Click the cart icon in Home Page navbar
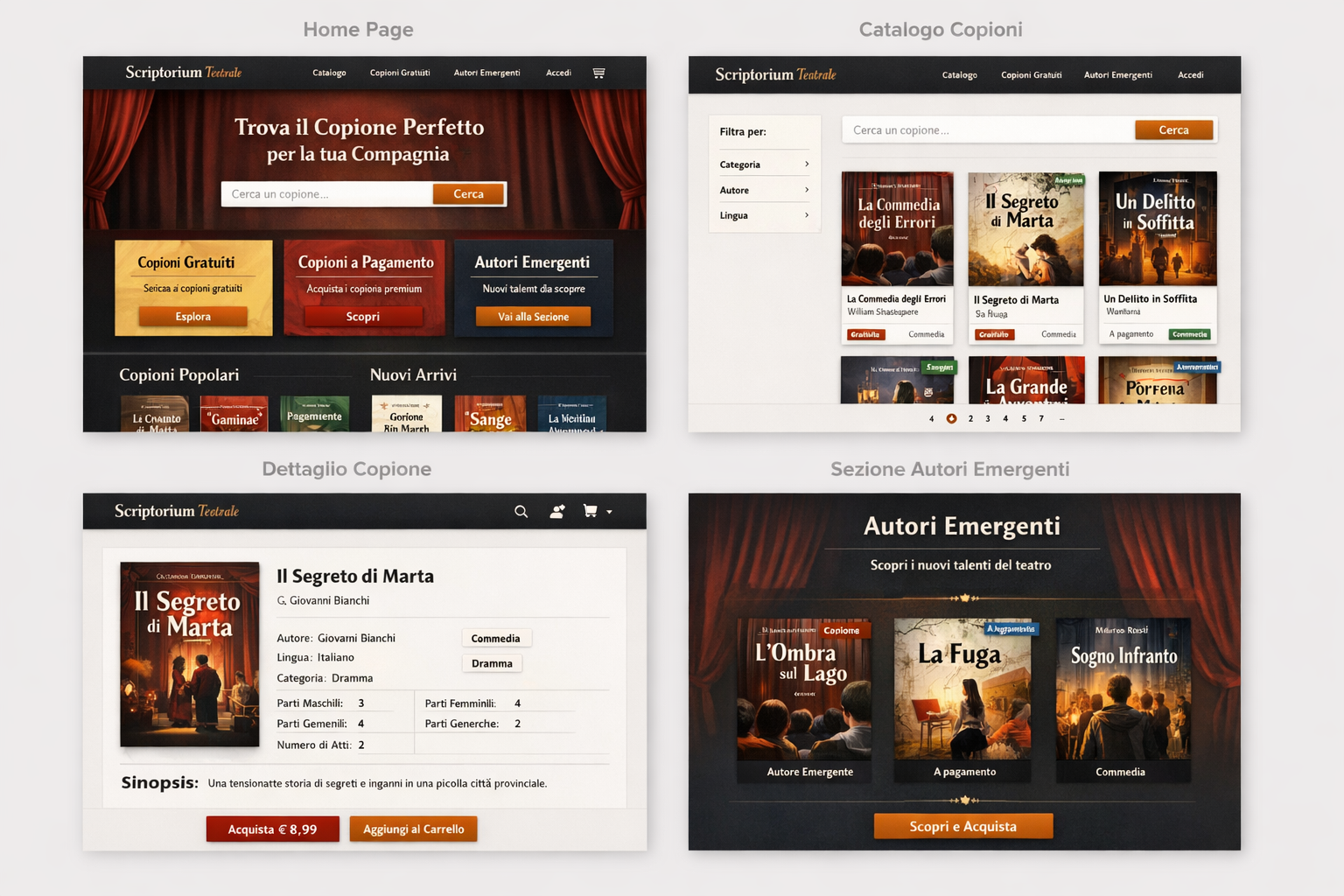The height and width of the screenshot is (896, 1344). coord(598,73)
